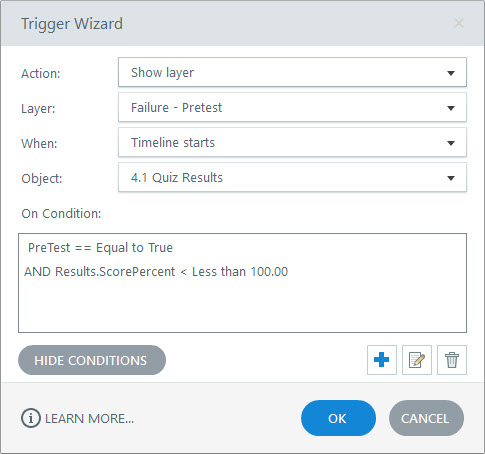Open the LEARN MORE... link
This screenshot has width=485, height=454.
(x=89, y=418)
